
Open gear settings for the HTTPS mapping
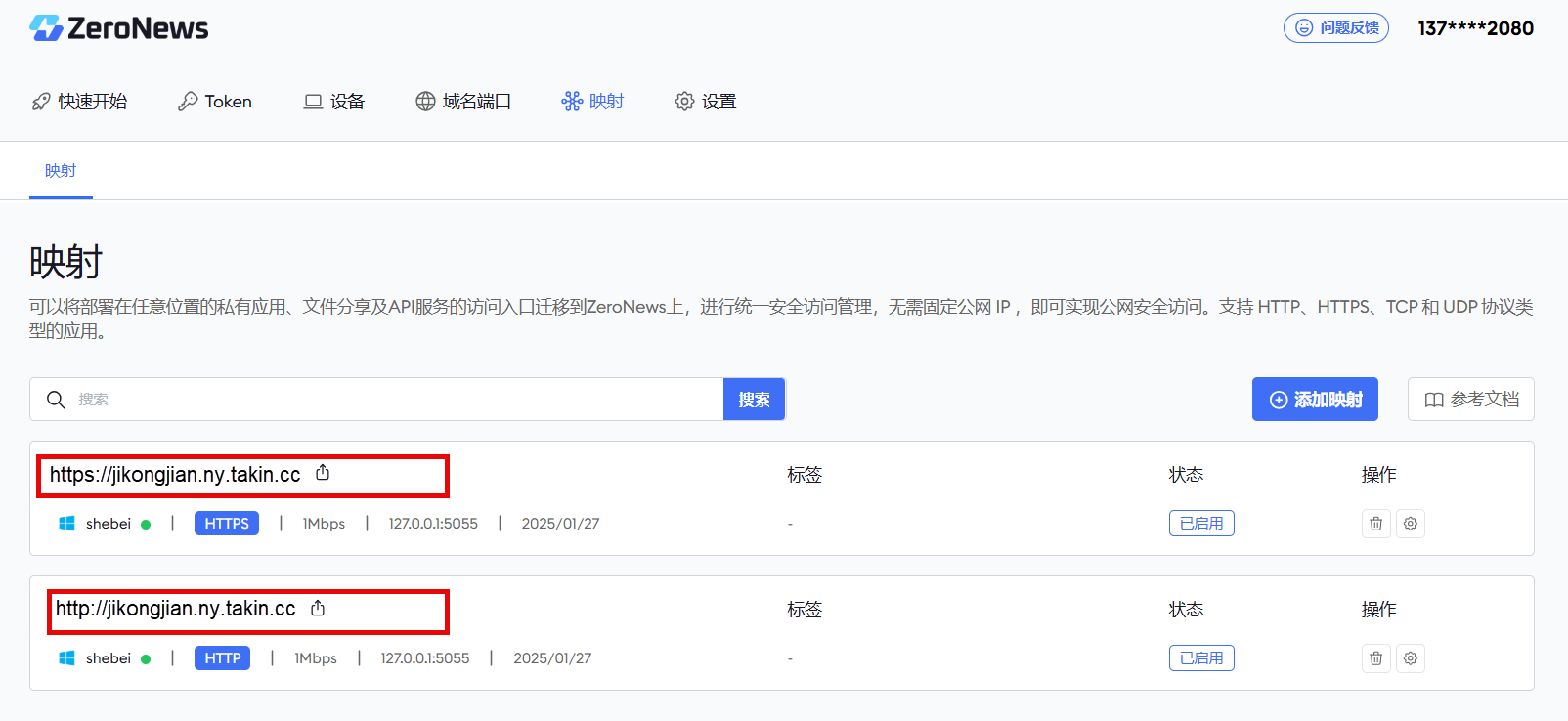1411,524
